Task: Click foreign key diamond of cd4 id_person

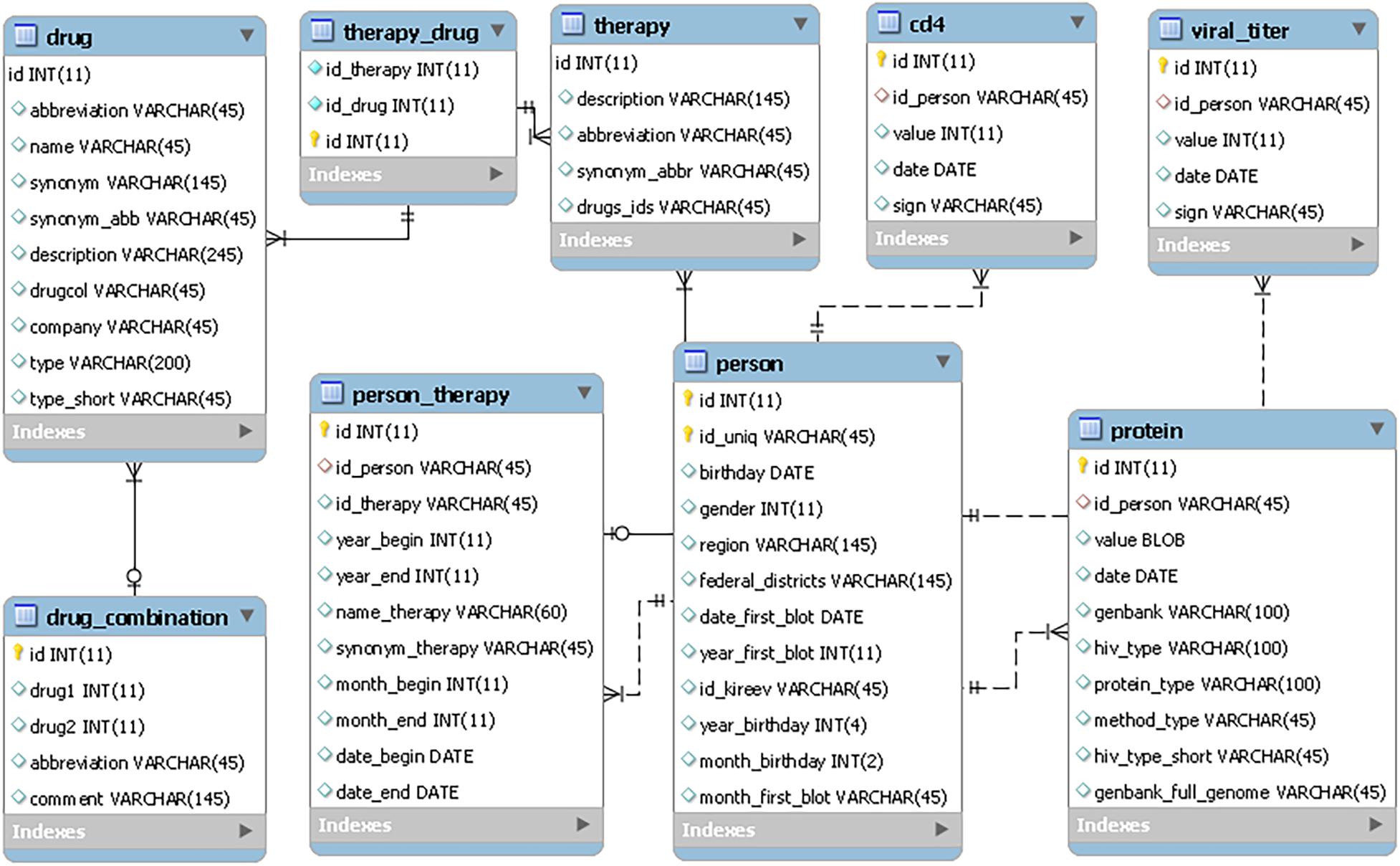Action: (x=882, y=95)
